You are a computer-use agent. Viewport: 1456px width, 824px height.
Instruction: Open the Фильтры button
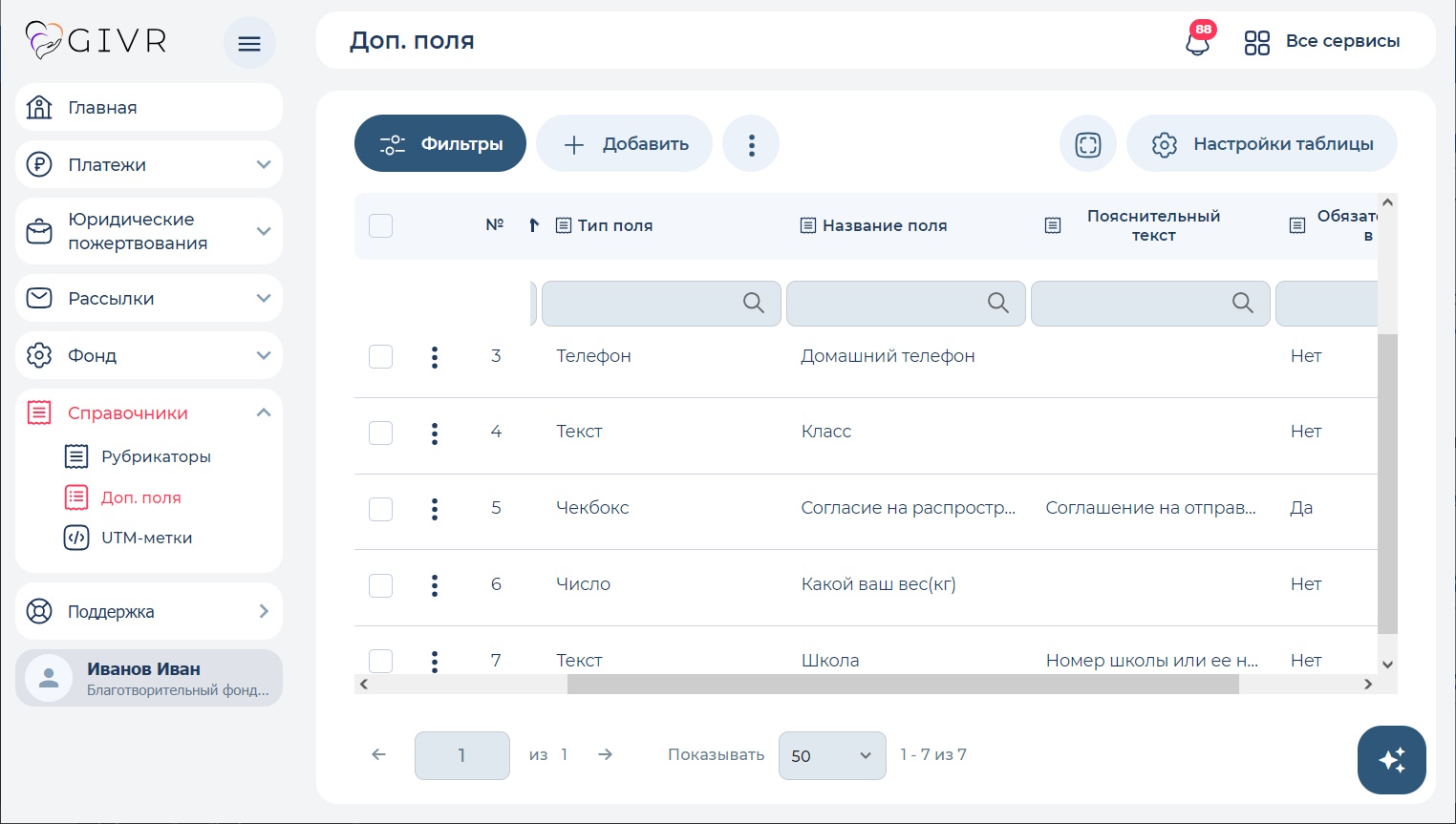[x=440, y=144]
